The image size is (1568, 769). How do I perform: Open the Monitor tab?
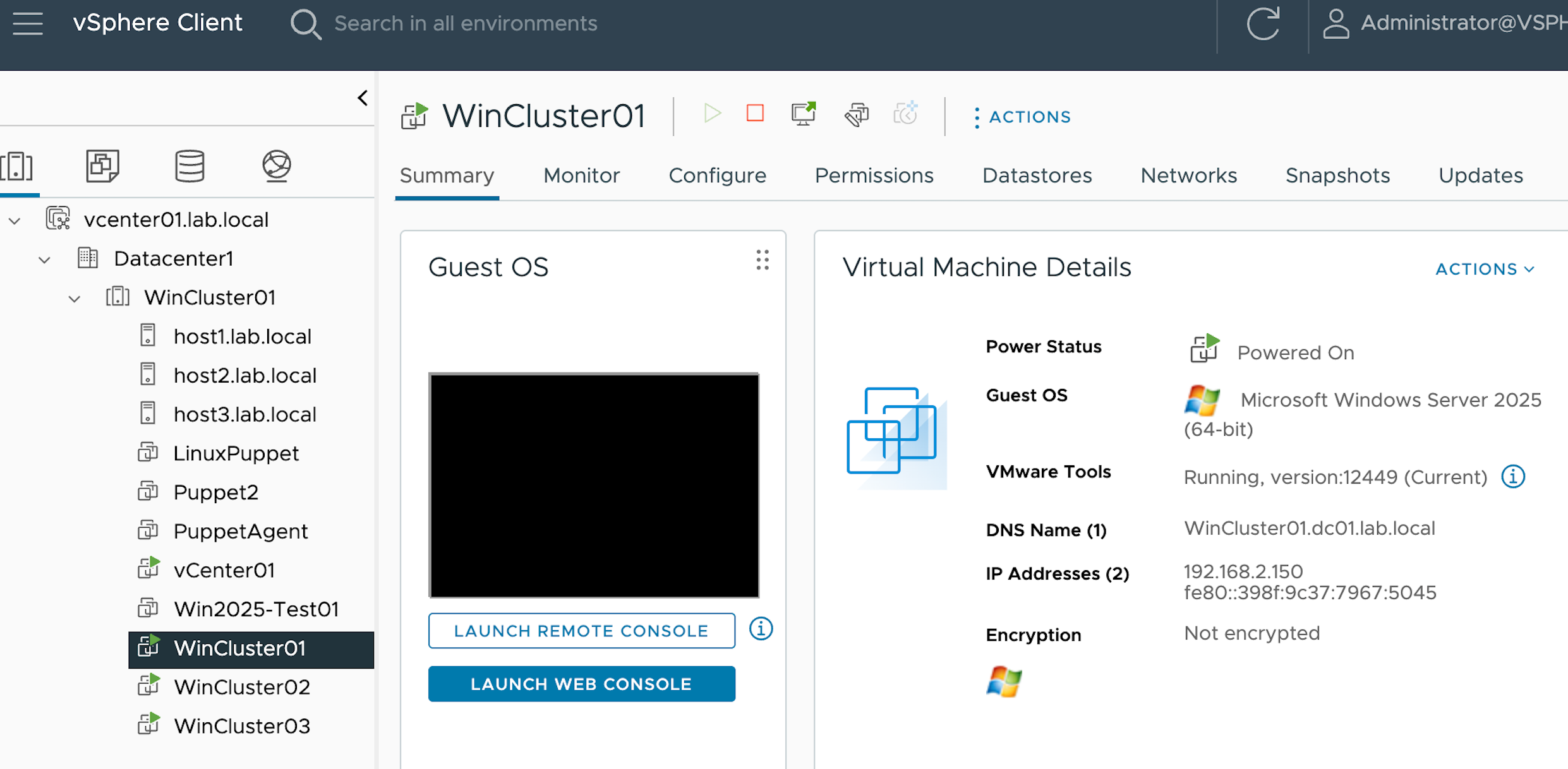[581, 176]
